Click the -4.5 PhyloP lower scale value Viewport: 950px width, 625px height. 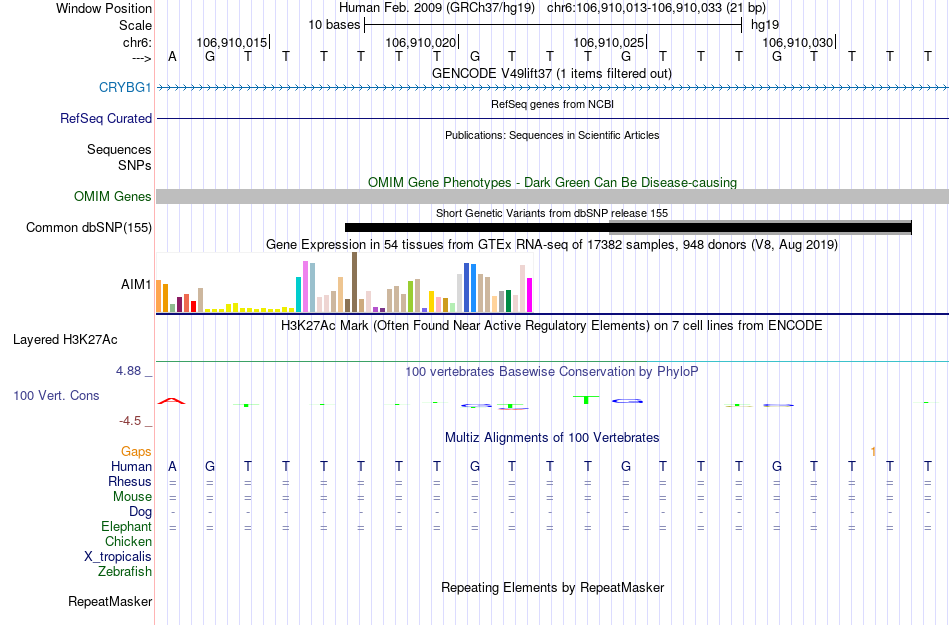click(130, 420)
